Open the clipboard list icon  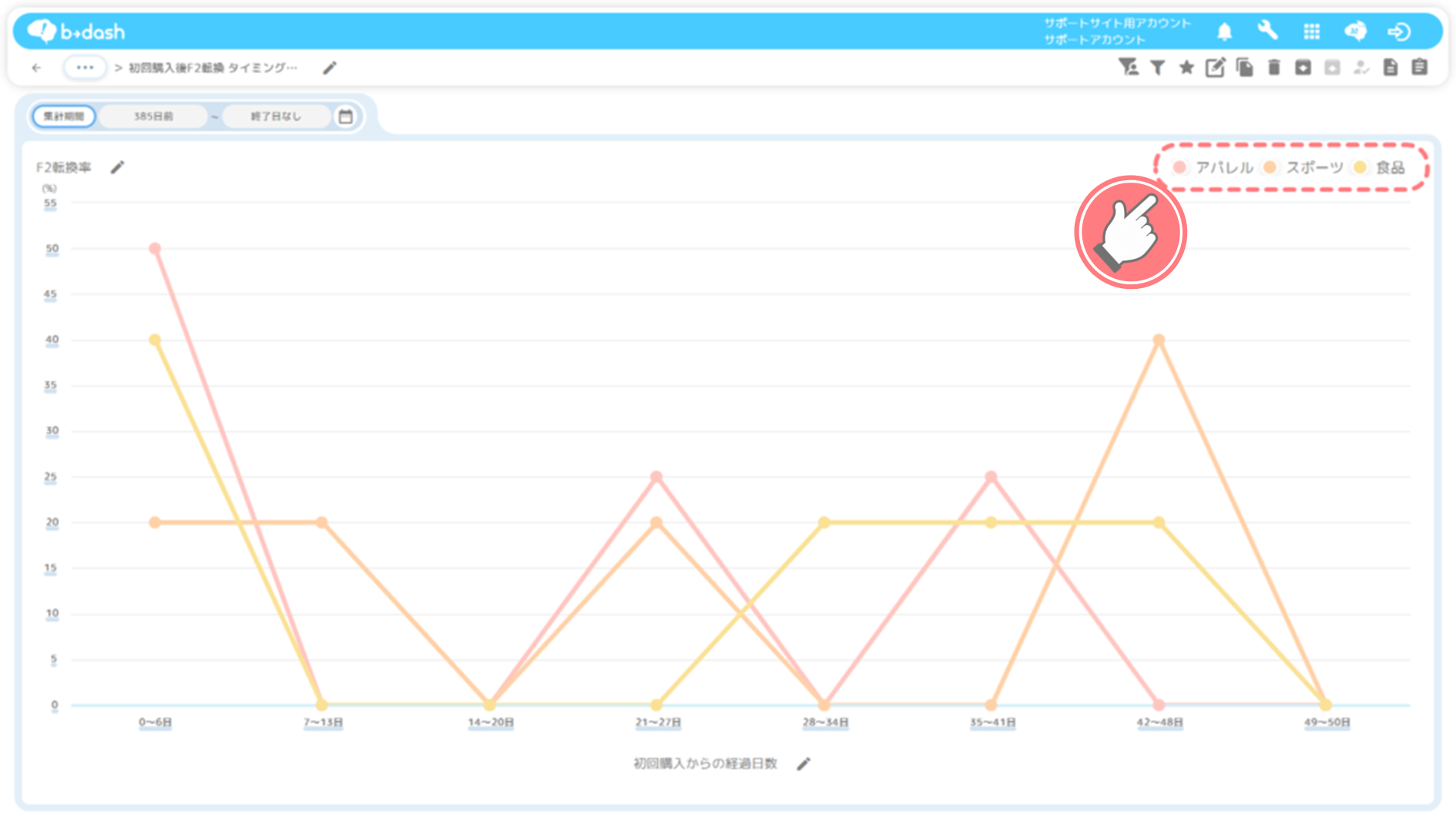point(1420,68)
